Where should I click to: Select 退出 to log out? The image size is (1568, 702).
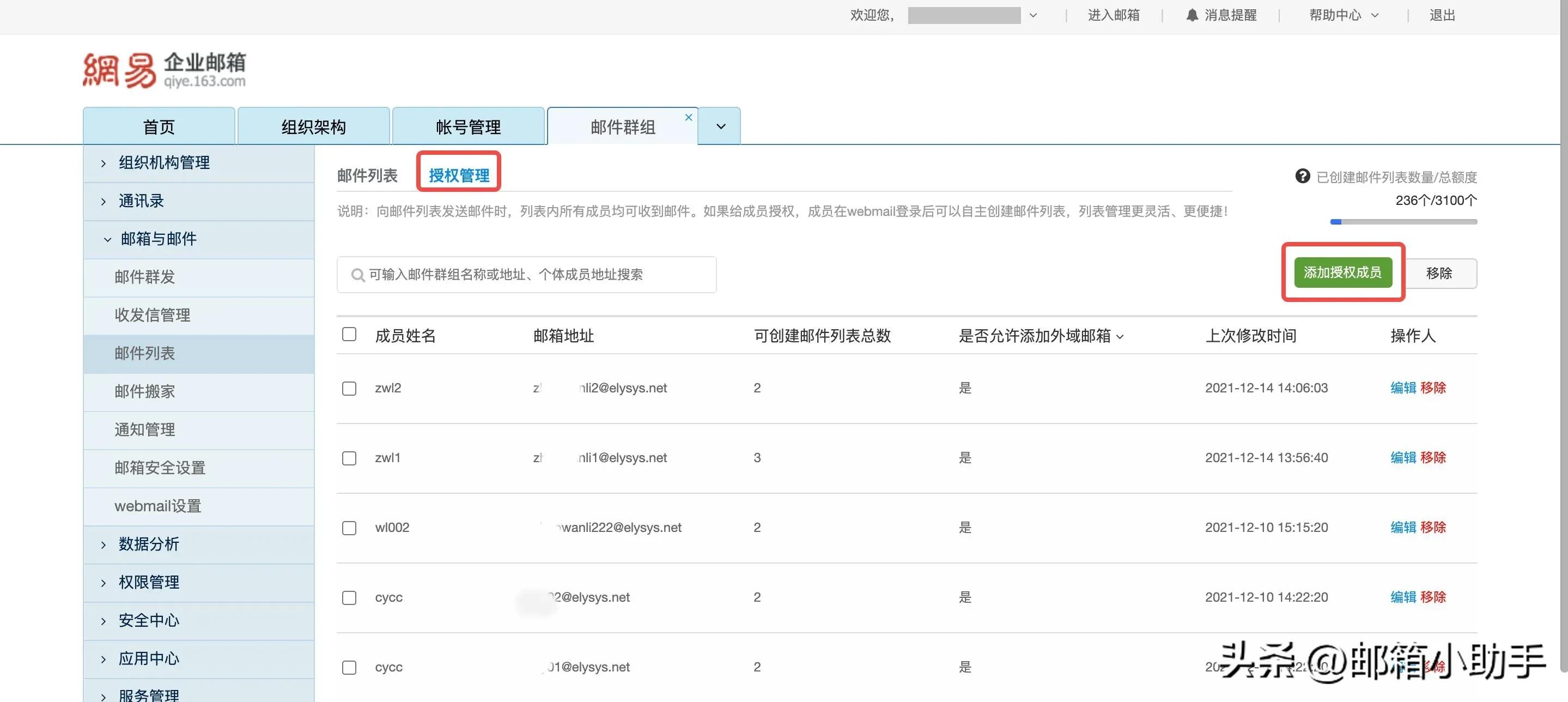(1442, 15)
